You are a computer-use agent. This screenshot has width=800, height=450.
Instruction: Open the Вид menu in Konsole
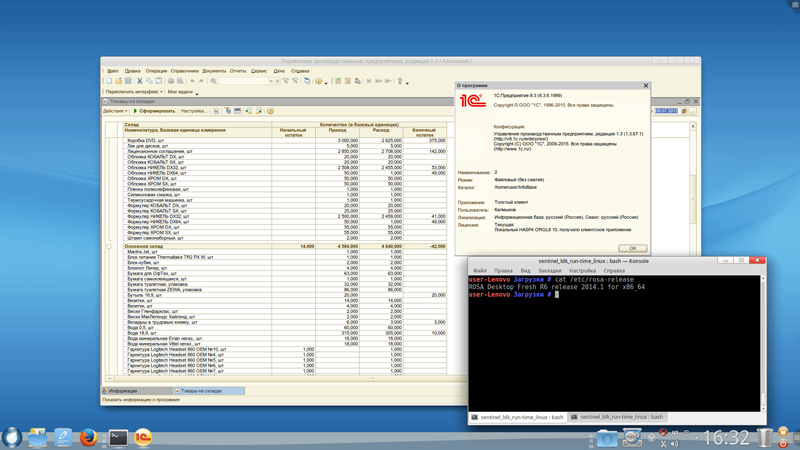pyautogui.click(x=526, y=270)
